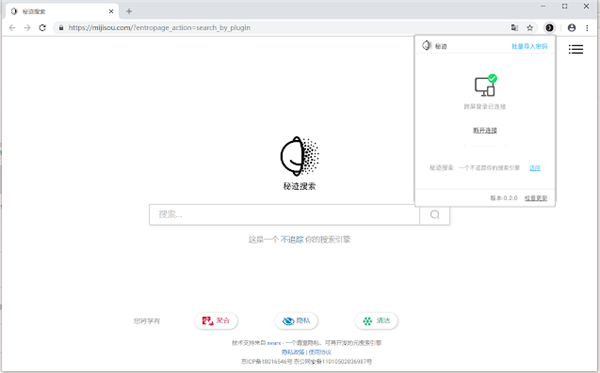
Task: Click 检查更新 to check for updates
Action: [536, 198]
